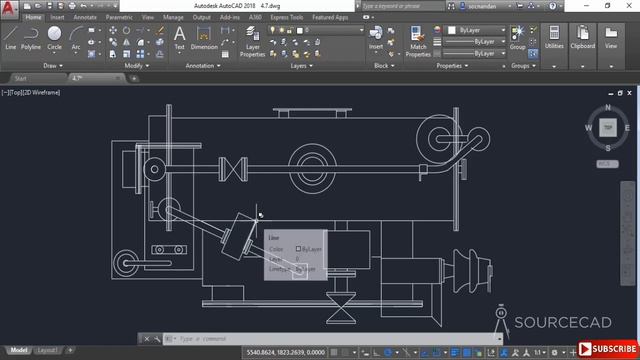The height and width of the screenshot is (360, 640).
Task: Open the AutoCAD application menu (red A)
Action: click(x=9, y=9)
